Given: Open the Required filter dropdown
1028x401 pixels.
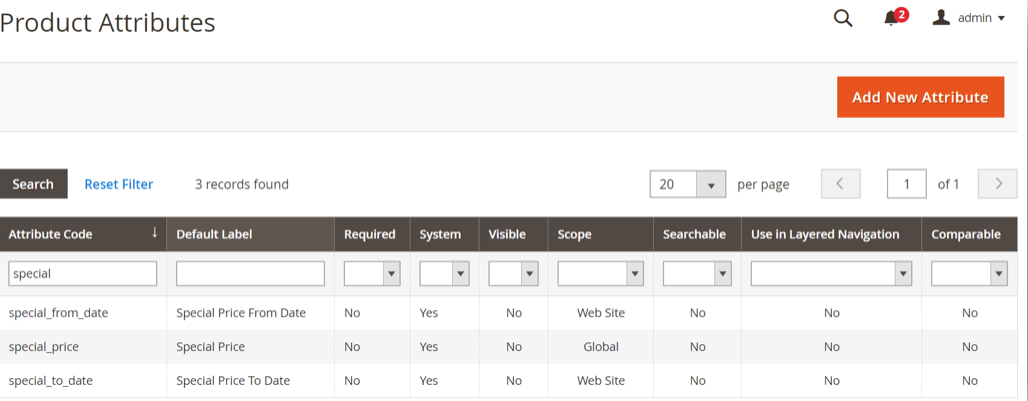Looking at the screenshot, I should [372, 274].
